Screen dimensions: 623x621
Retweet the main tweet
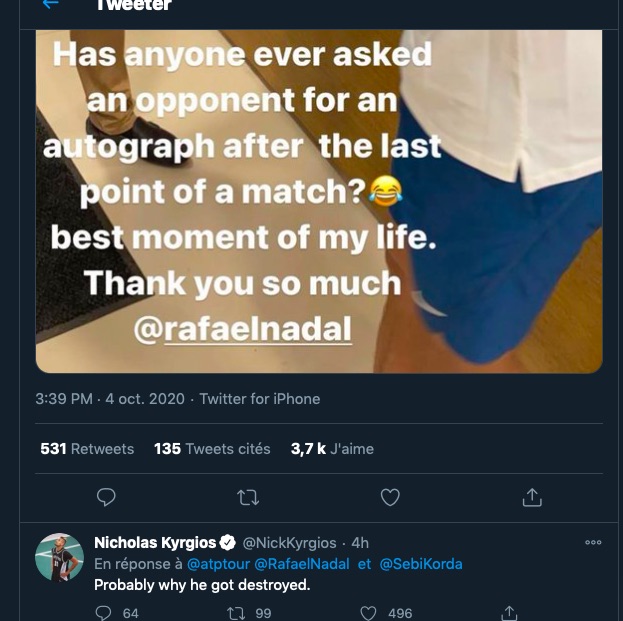point(247,497)
